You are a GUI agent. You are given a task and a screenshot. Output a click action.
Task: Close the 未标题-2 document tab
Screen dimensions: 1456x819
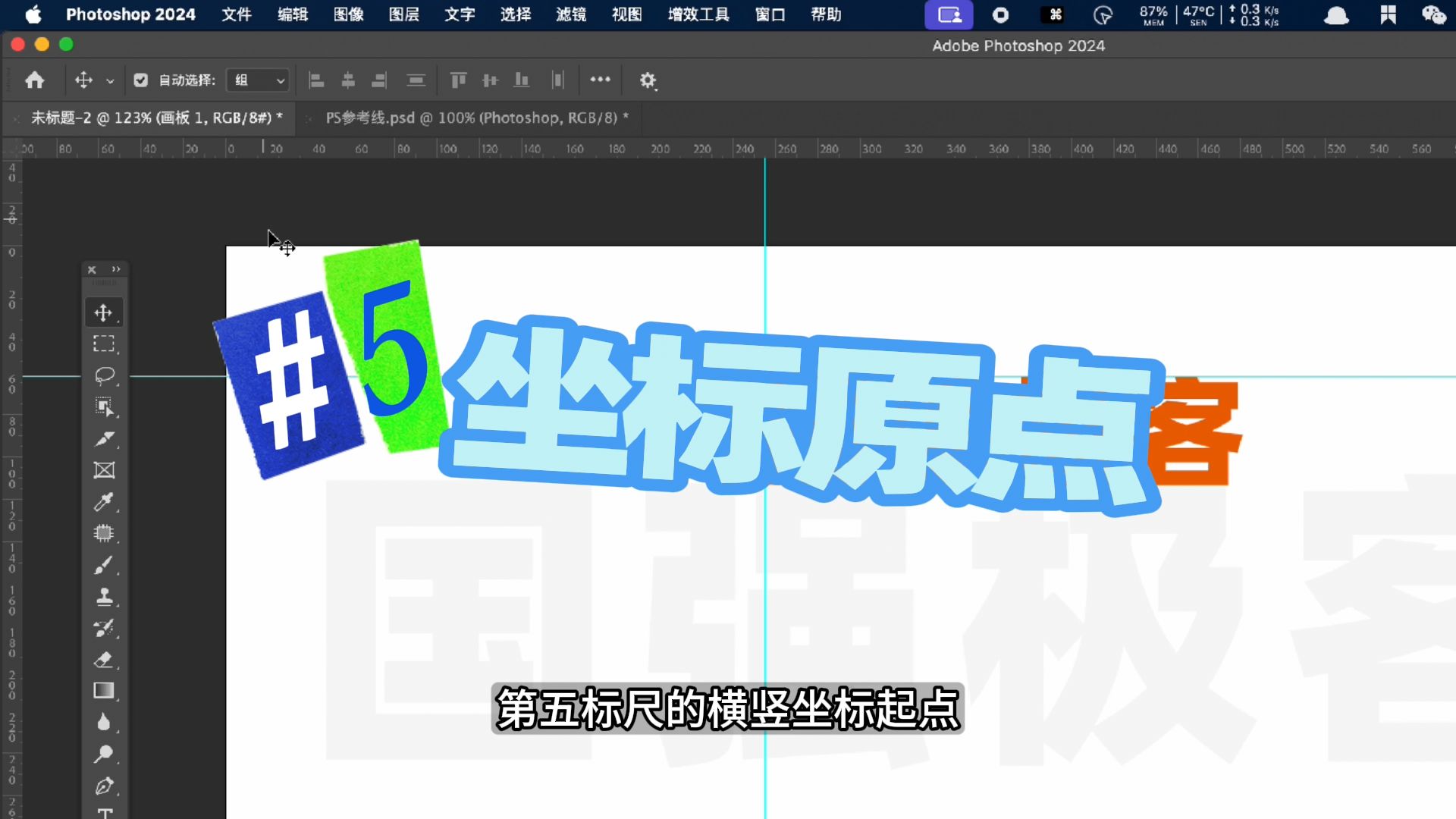point(16,118)
